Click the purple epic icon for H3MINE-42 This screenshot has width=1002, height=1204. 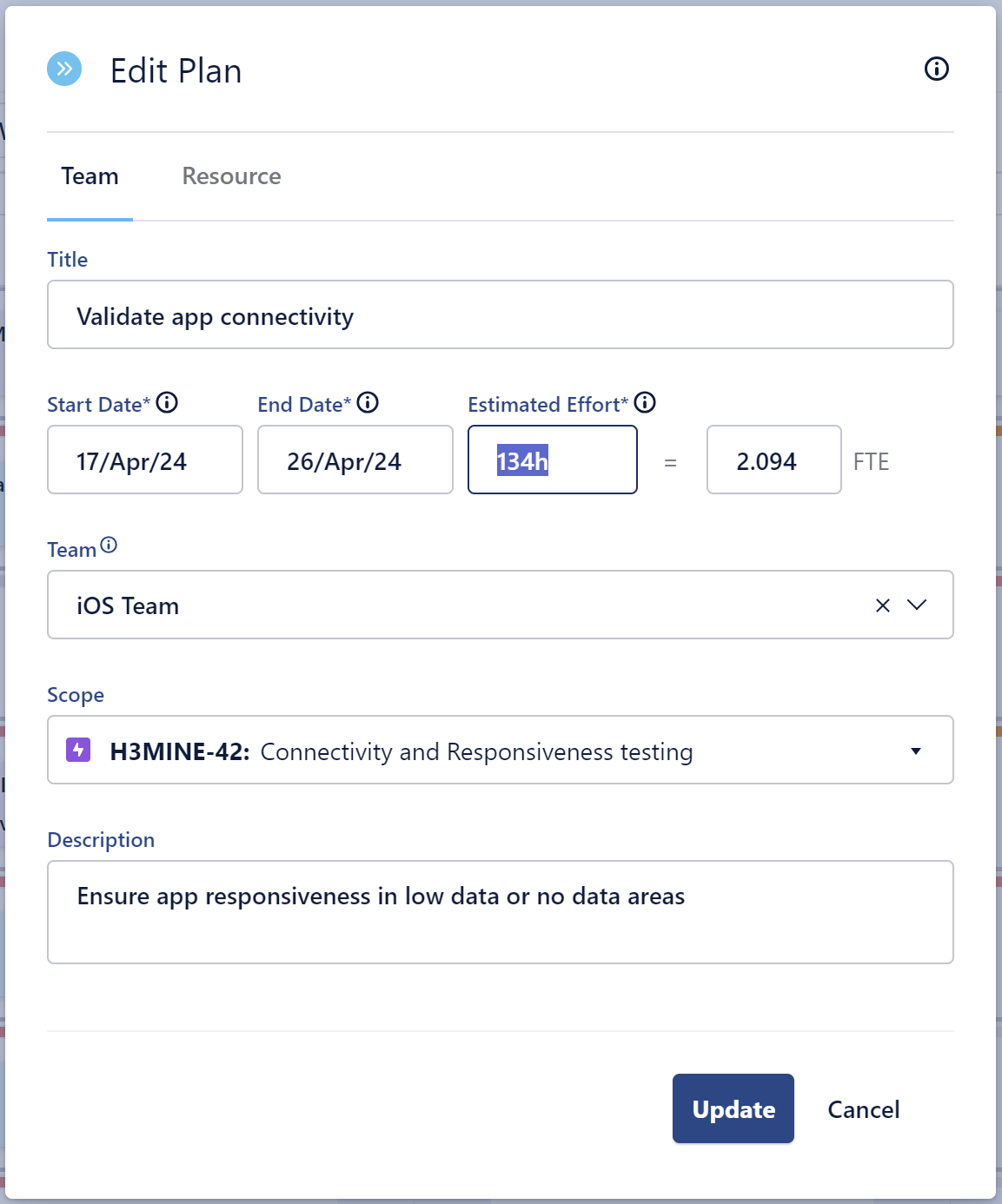coord(79,750)
